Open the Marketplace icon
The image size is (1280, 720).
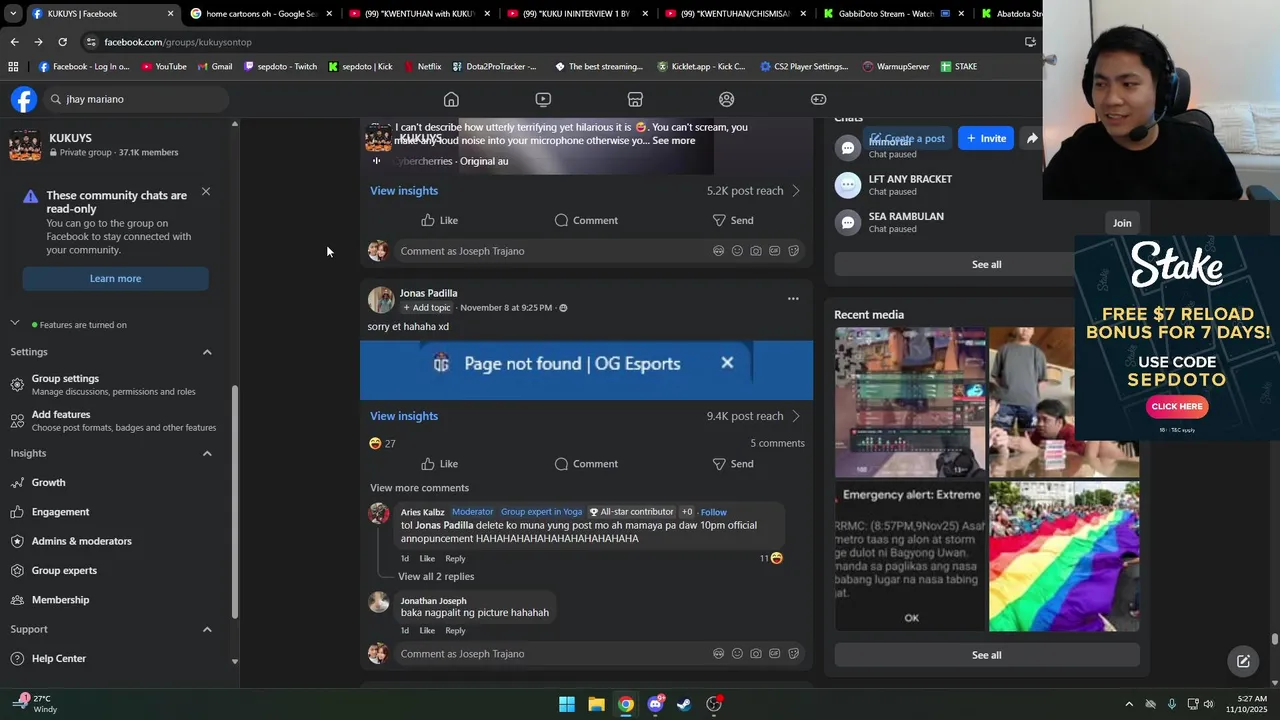[x=635, y=99]
